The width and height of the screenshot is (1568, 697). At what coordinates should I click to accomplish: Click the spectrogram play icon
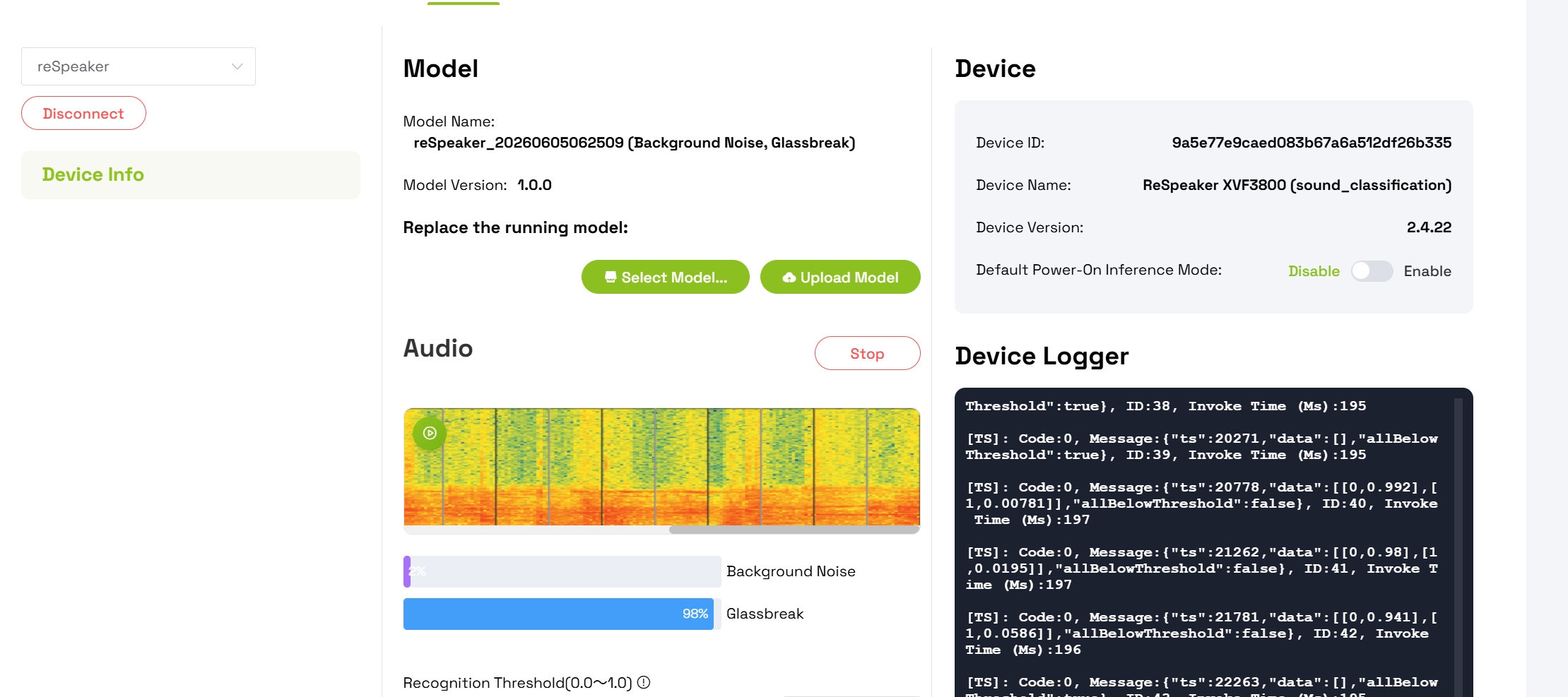pos(430,433)
